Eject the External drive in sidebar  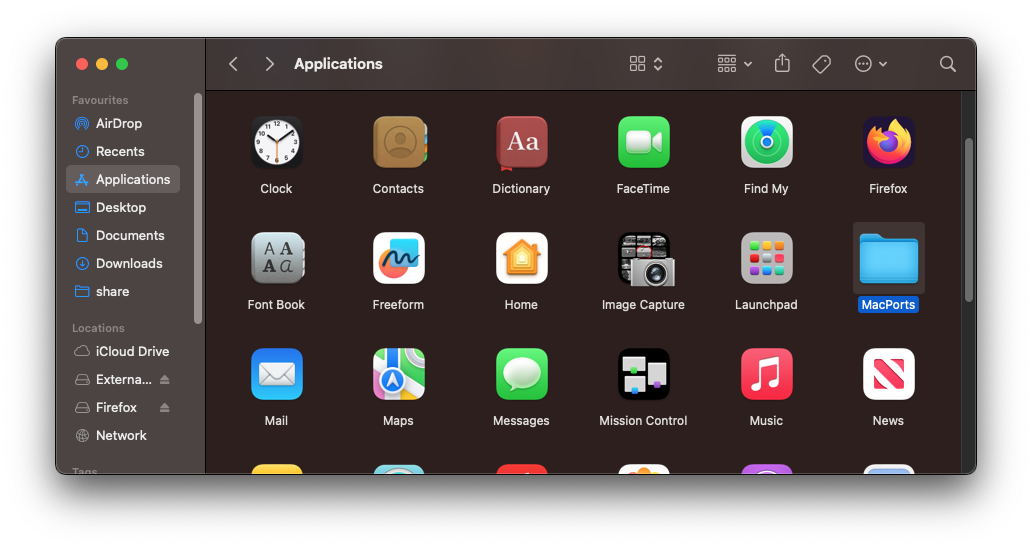[x=165, y=380]
